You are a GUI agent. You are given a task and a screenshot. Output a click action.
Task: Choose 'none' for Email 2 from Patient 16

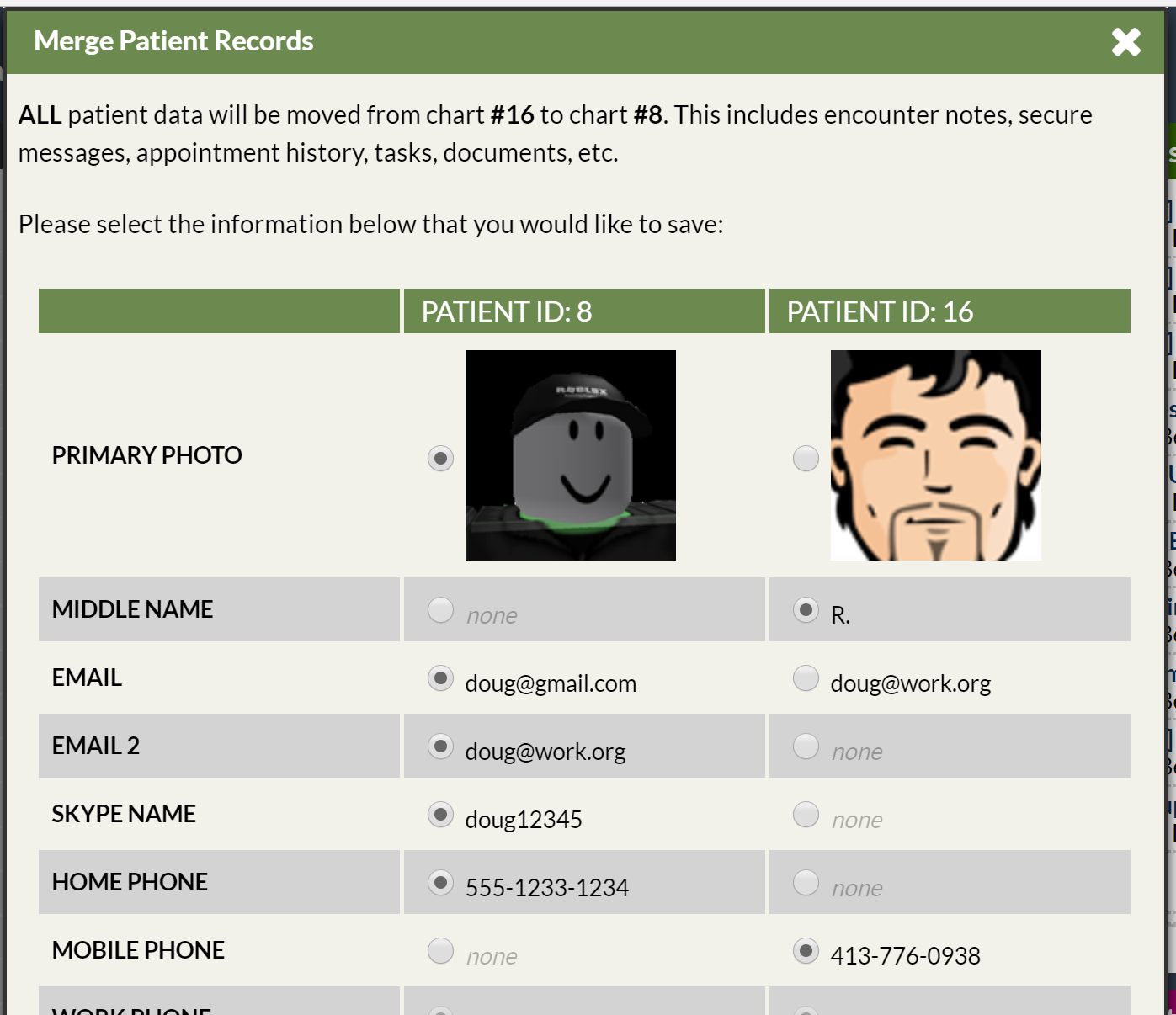tap(806, 746)
